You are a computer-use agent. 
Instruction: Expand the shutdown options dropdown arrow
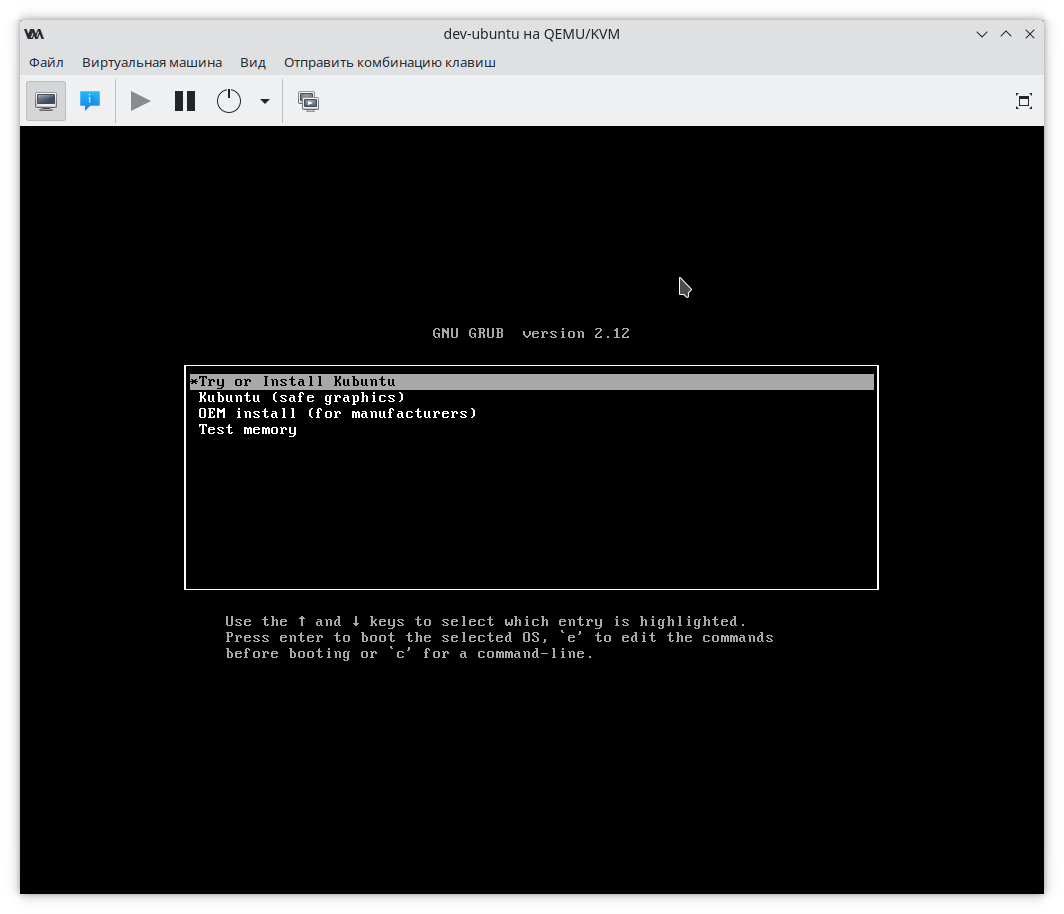[265, 101]
